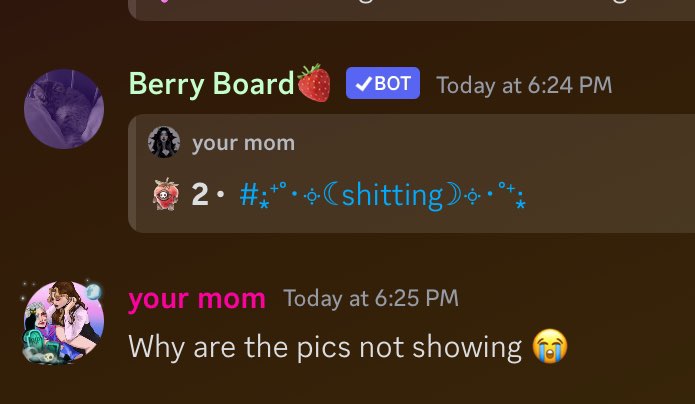
Task: Click the moon decoration on your mom's avatar
Action: click(94, 291)
